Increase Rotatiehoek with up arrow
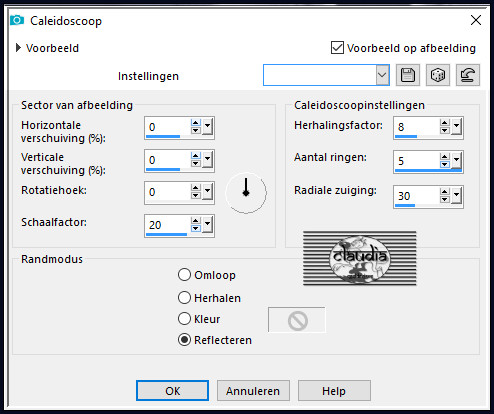Image resolution: width=494 pixels, height=414 pixels. pyautogui.click(x=196, y=188)
